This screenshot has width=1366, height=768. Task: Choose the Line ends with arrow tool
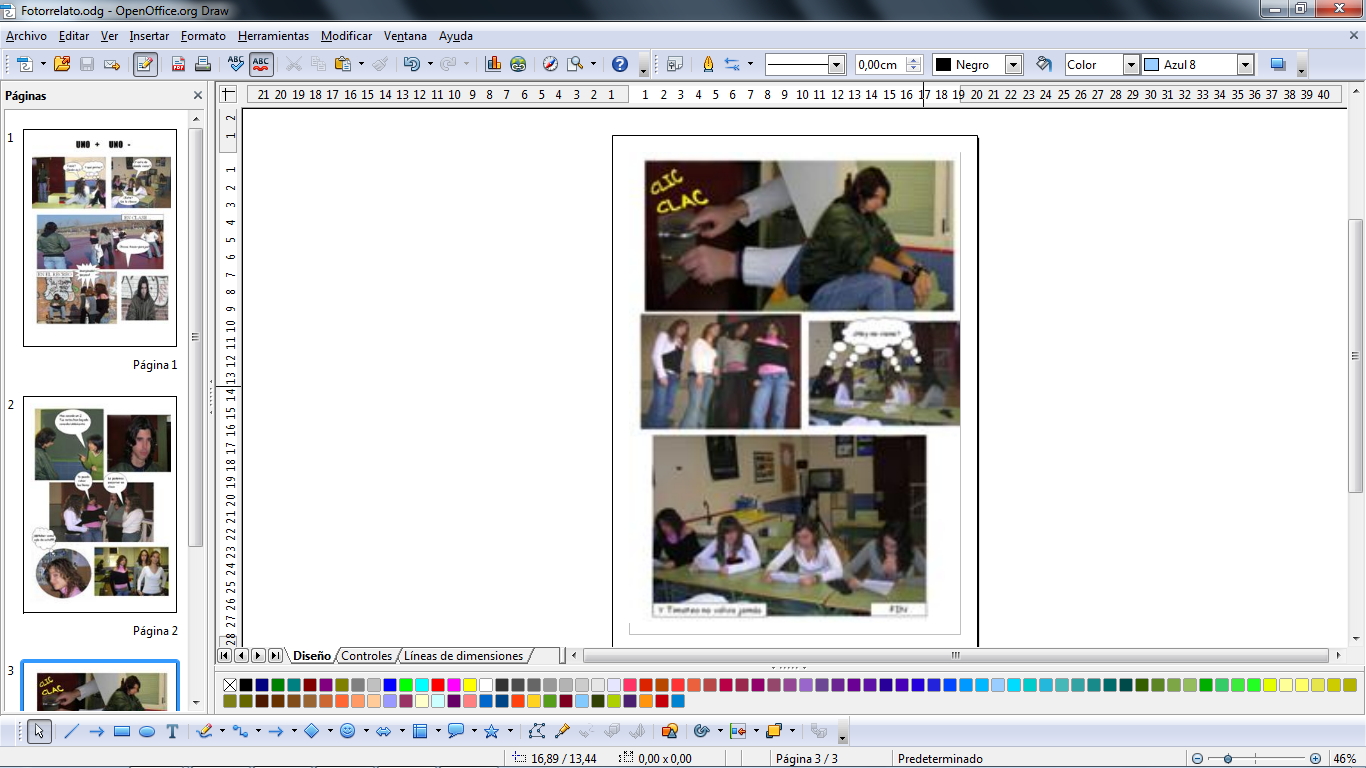97,731
